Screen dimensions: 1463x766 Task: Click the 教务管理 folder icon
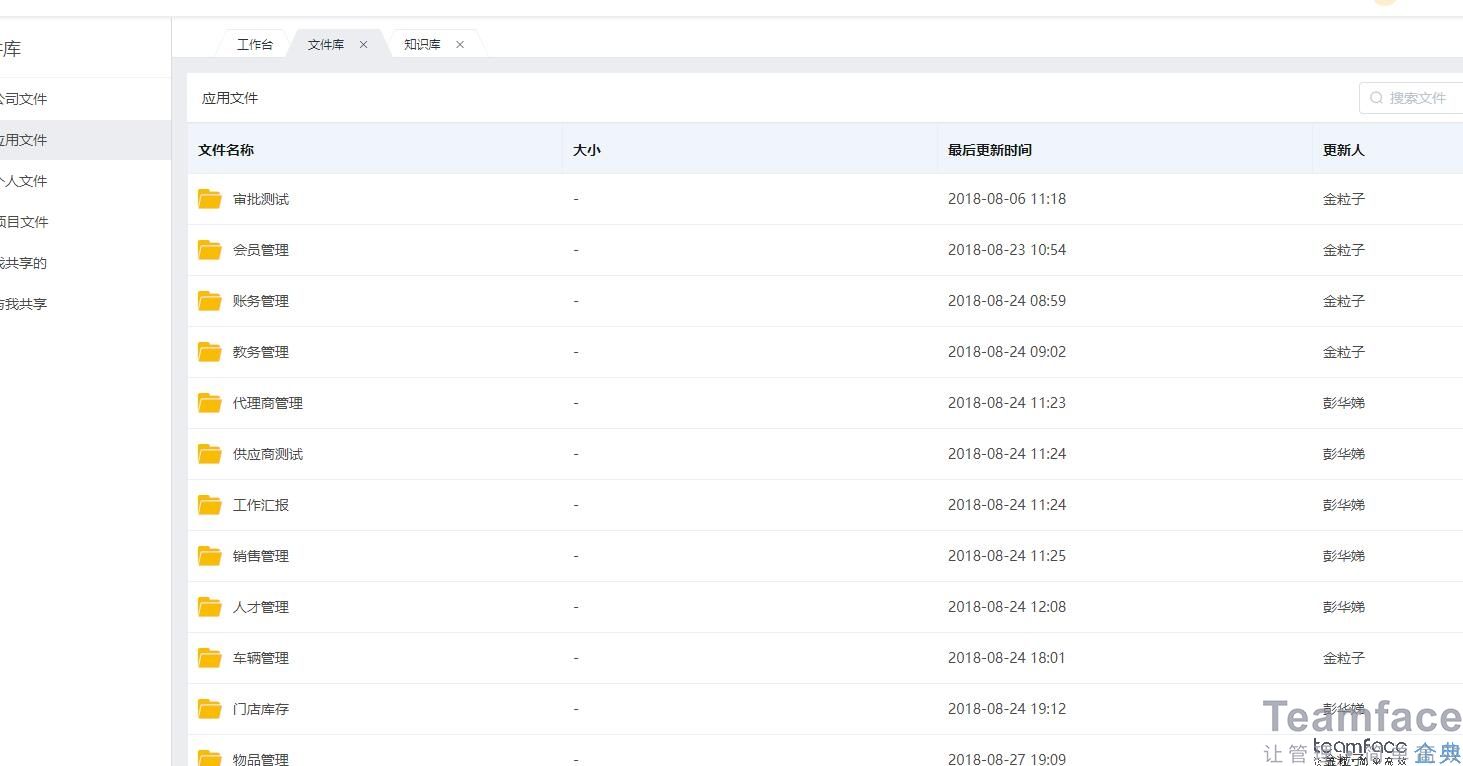tap(209, 352)
